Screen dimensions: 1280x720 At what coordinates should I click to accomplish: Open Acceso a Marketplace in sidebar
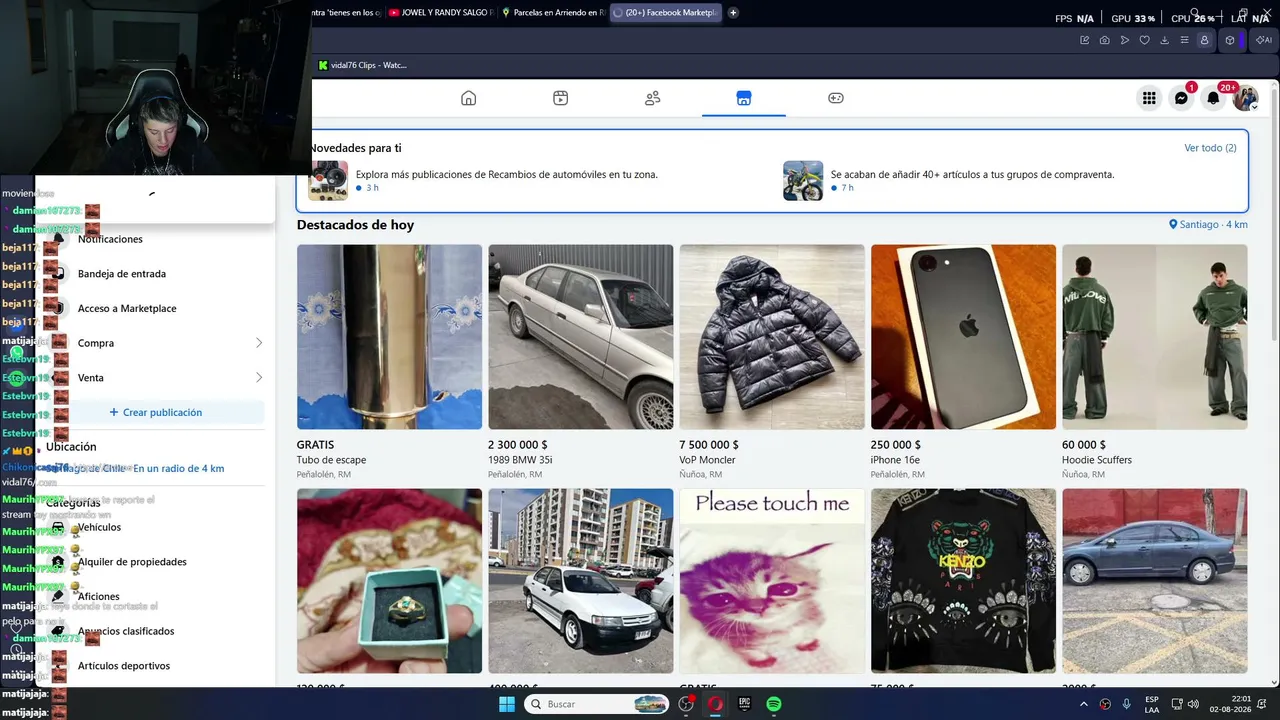click(155, 308)
